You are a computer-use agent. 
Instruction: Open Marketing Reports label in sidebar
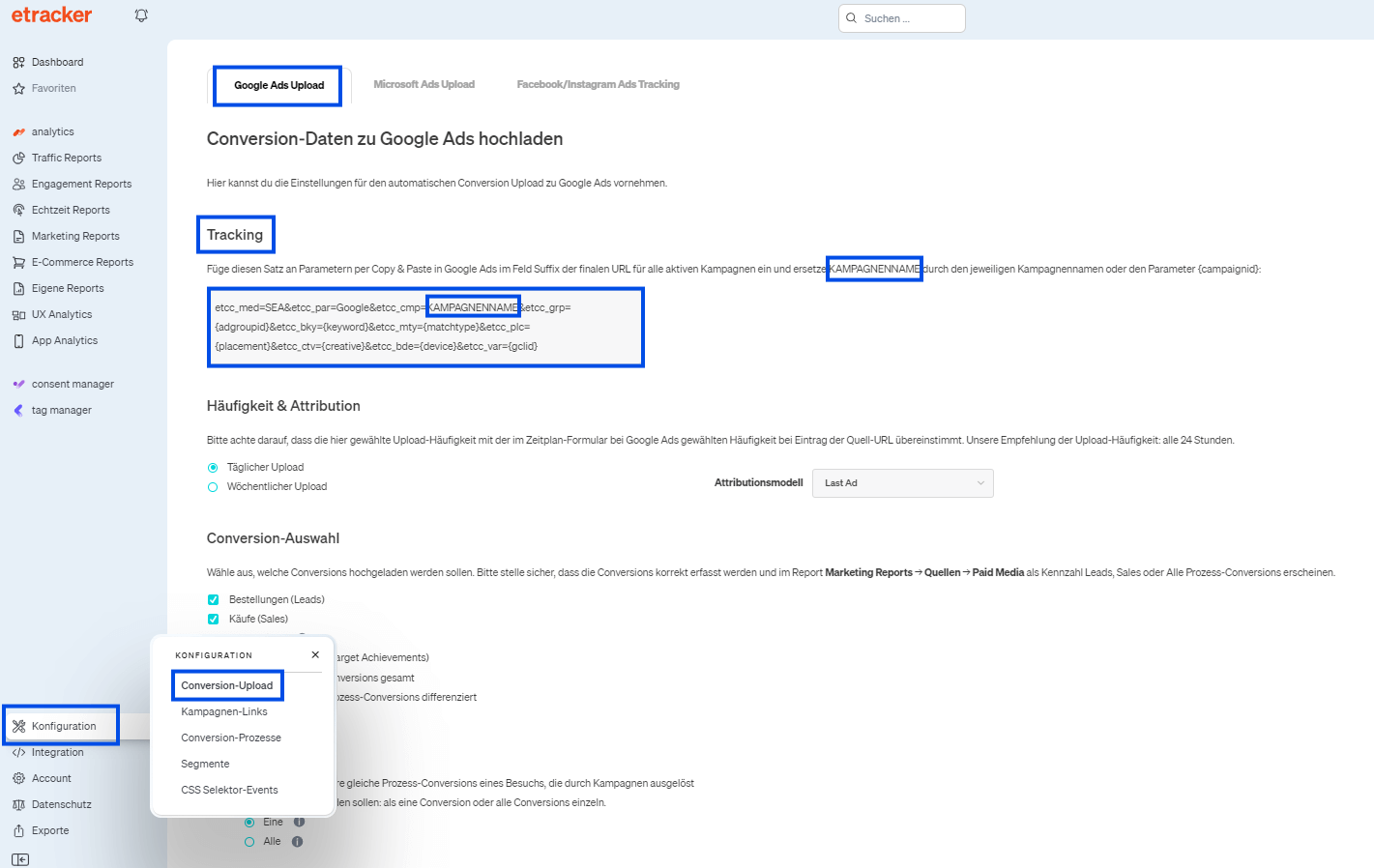tap(75, 236)
